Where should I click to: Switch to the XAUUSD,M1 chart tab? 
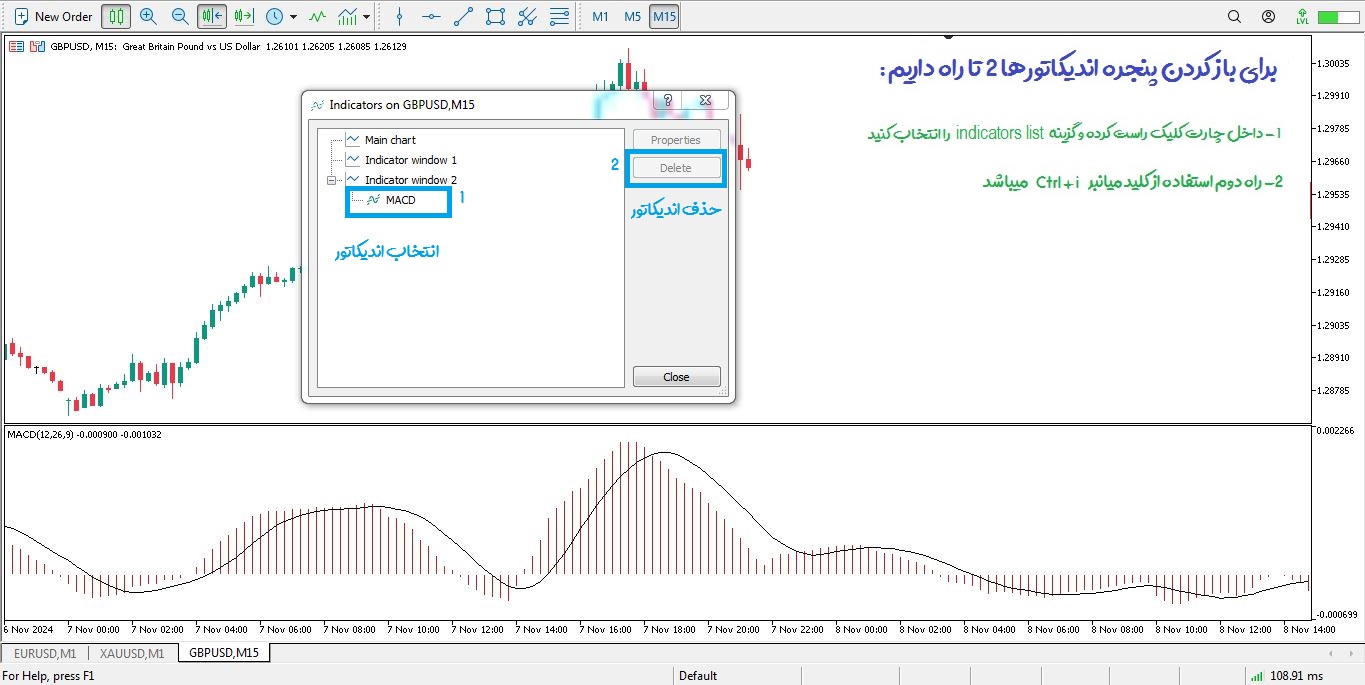[133, 653]
